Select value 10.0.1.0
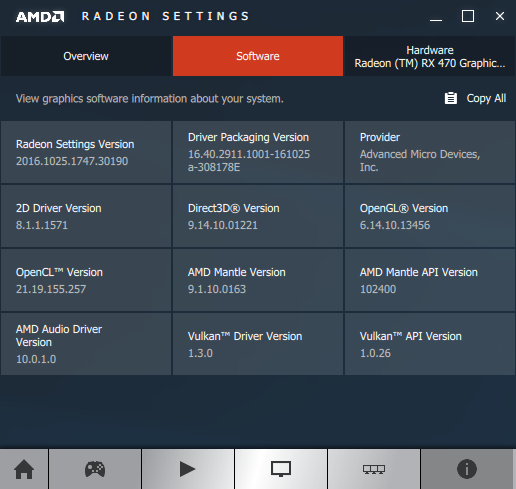 [x=36, y=359]
